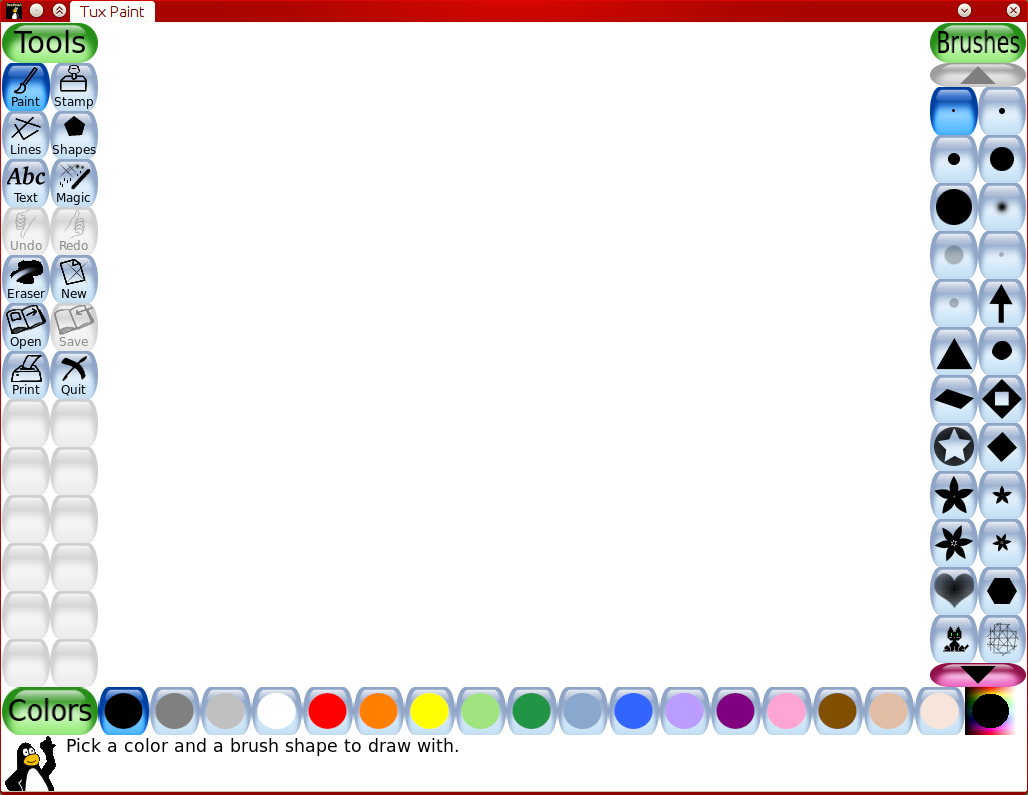Select the yellow color swatch

pos(429,710)
